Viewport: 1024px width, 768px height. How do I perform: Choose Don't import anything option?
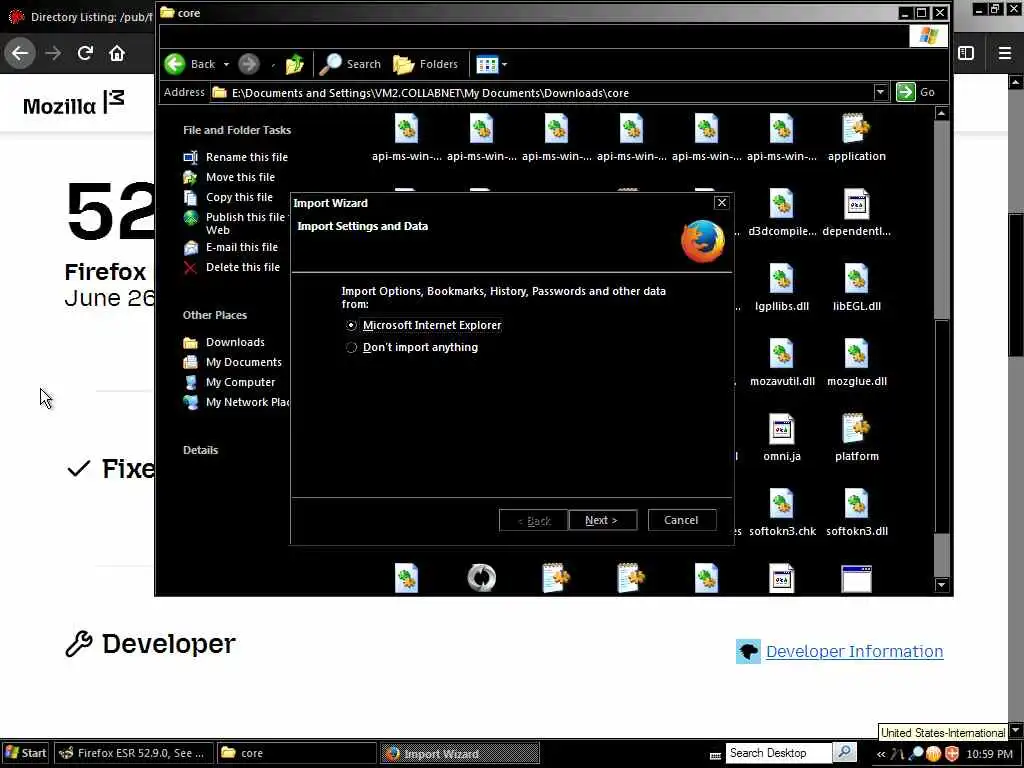pyautogui.click(x=351, y=347)
